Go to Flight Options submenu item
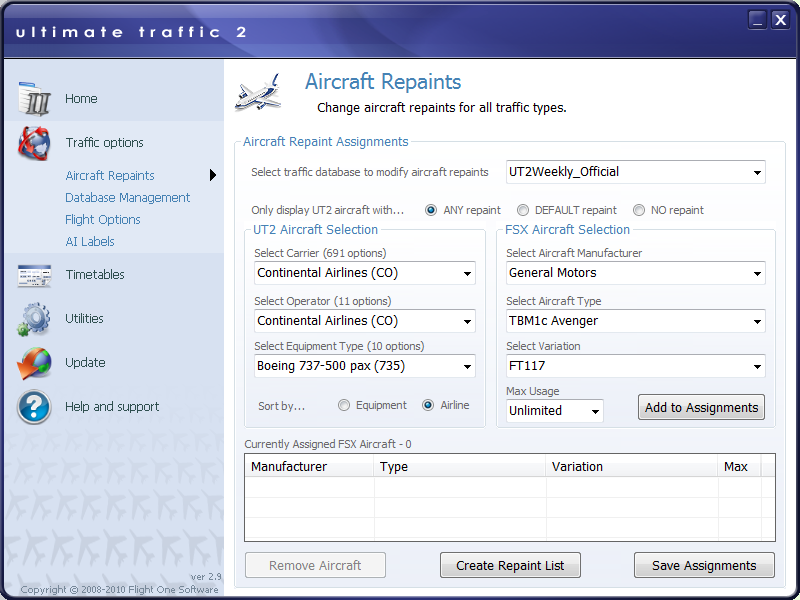The width and height of the screenshot is (800, 600). [103, 219]
